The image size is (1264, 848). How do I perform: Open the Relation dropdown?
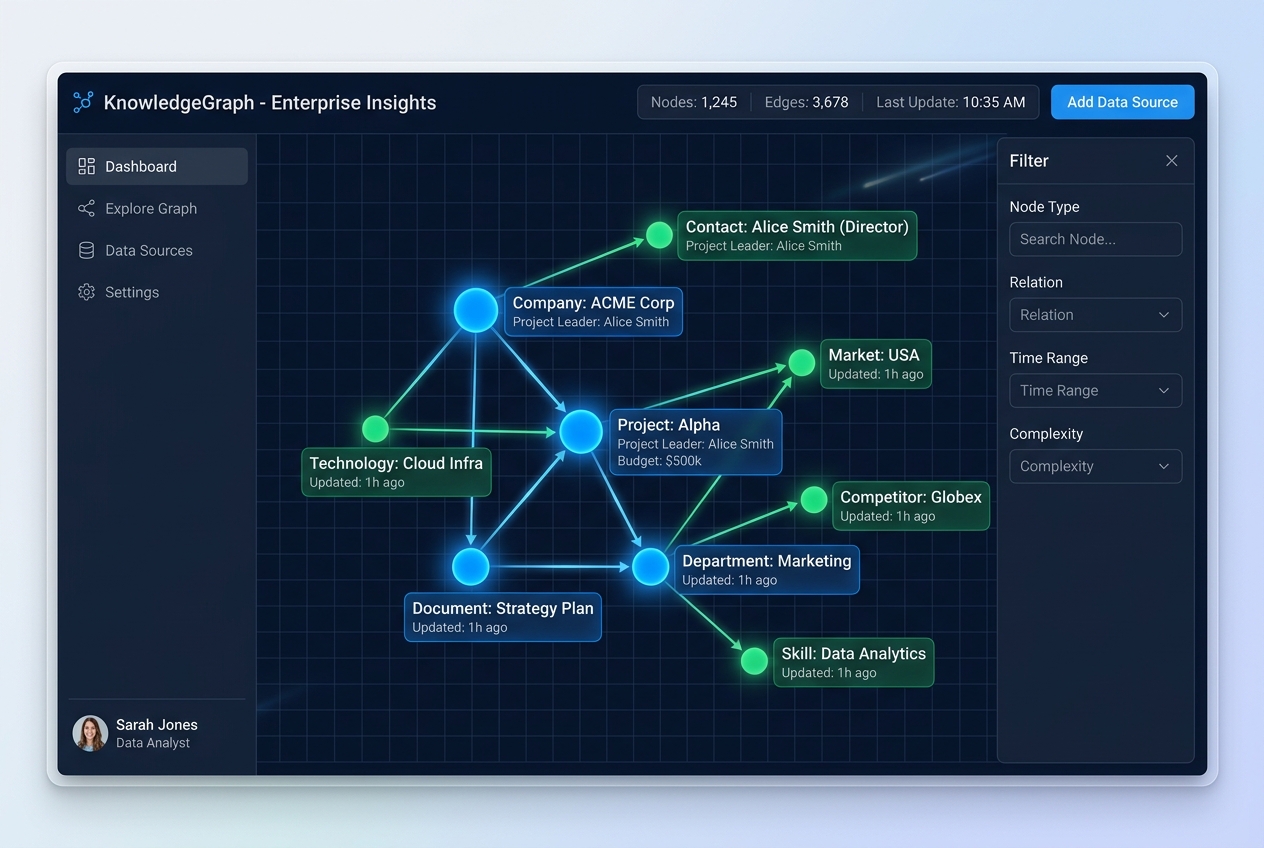tap(1096, 315)
